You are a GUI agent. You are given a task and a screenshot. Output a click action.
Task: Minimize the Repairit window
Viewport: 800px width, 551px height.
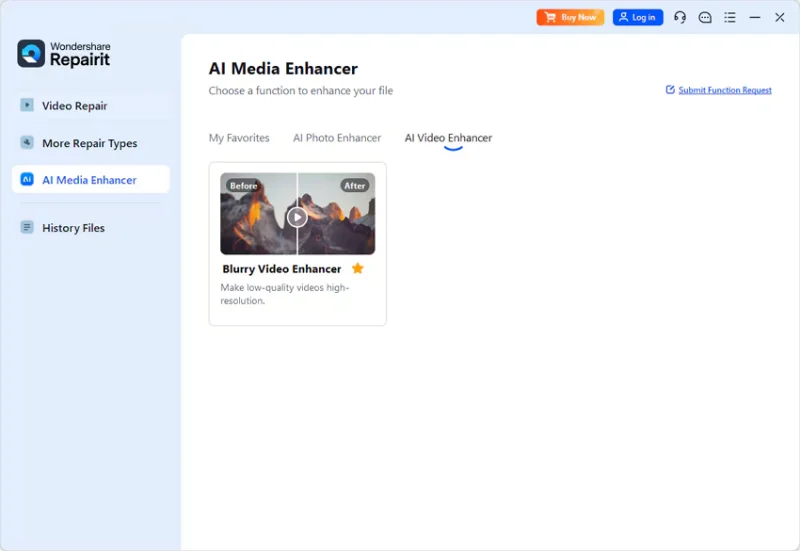click(x=755, y=17)
